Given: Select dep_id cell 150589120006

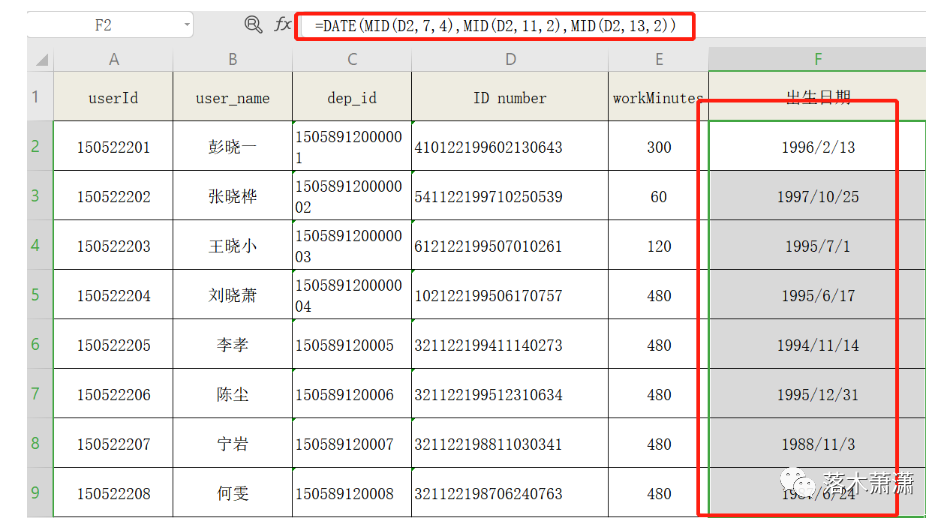Looking at the screenshot, I should coord(352,394).
